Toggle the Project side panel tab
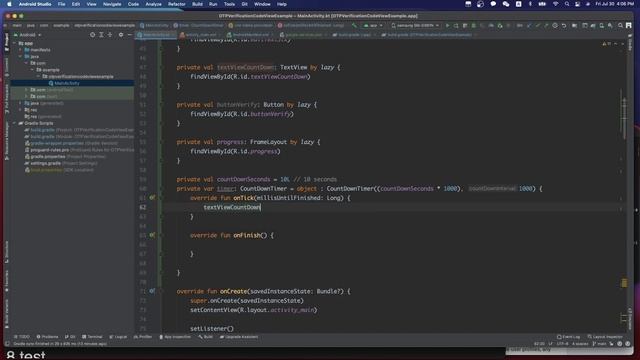The image size is (640, 360). pyautogui.click(x=7, y=43)
